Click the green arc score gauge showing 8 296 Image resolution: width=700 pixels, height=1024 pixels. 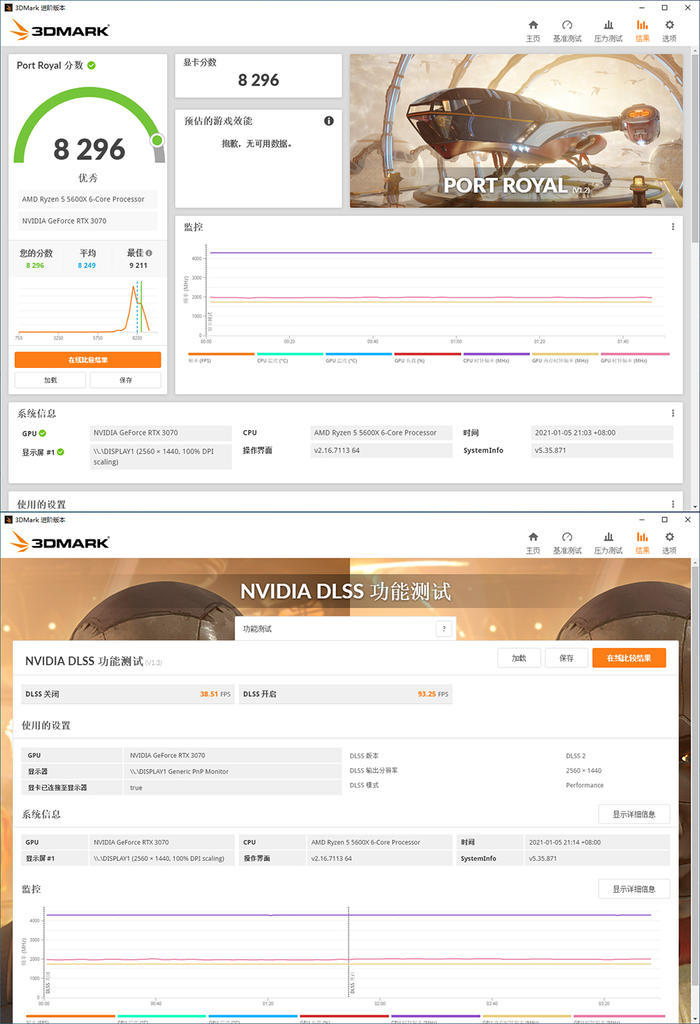pyautogui.click(x=89, y=124)
